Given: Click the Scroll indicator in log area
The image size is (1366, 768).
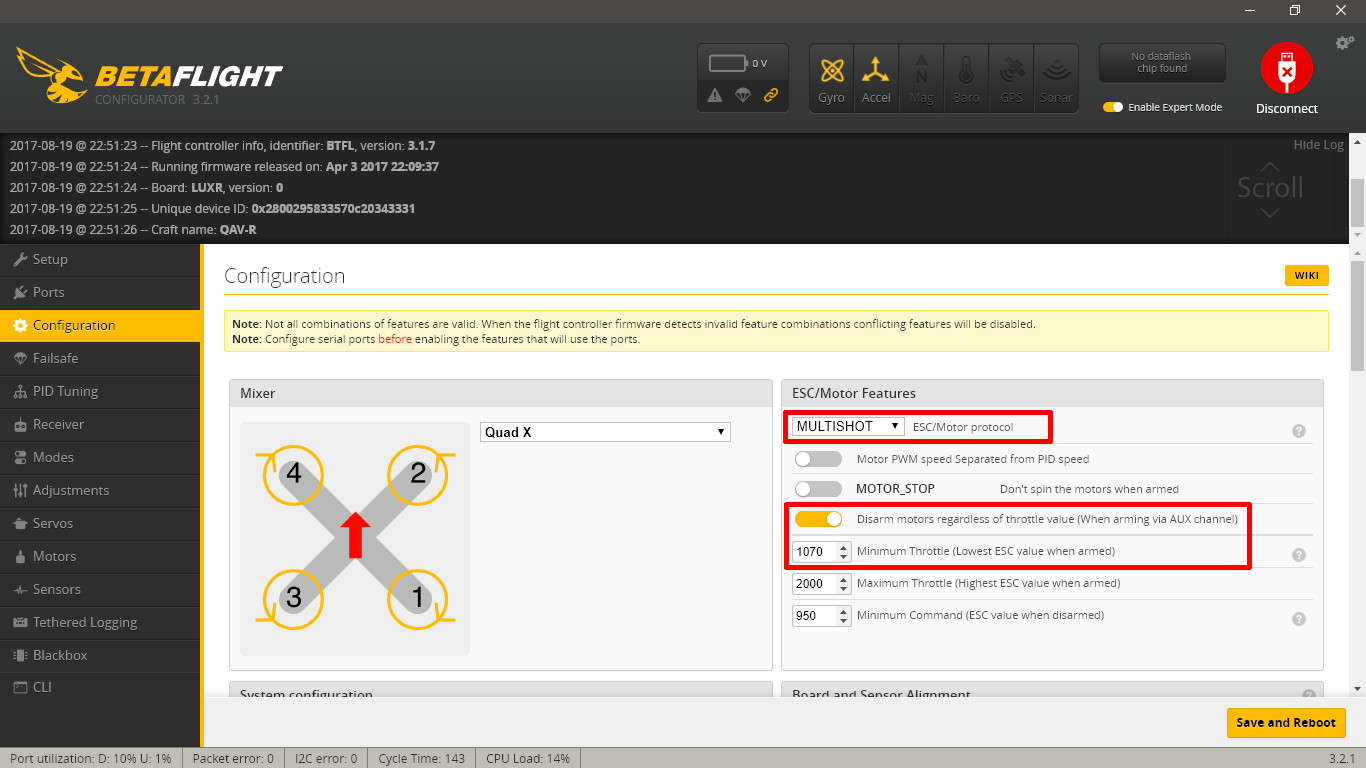Looking at the screenshot, I should coord(1270,188).
